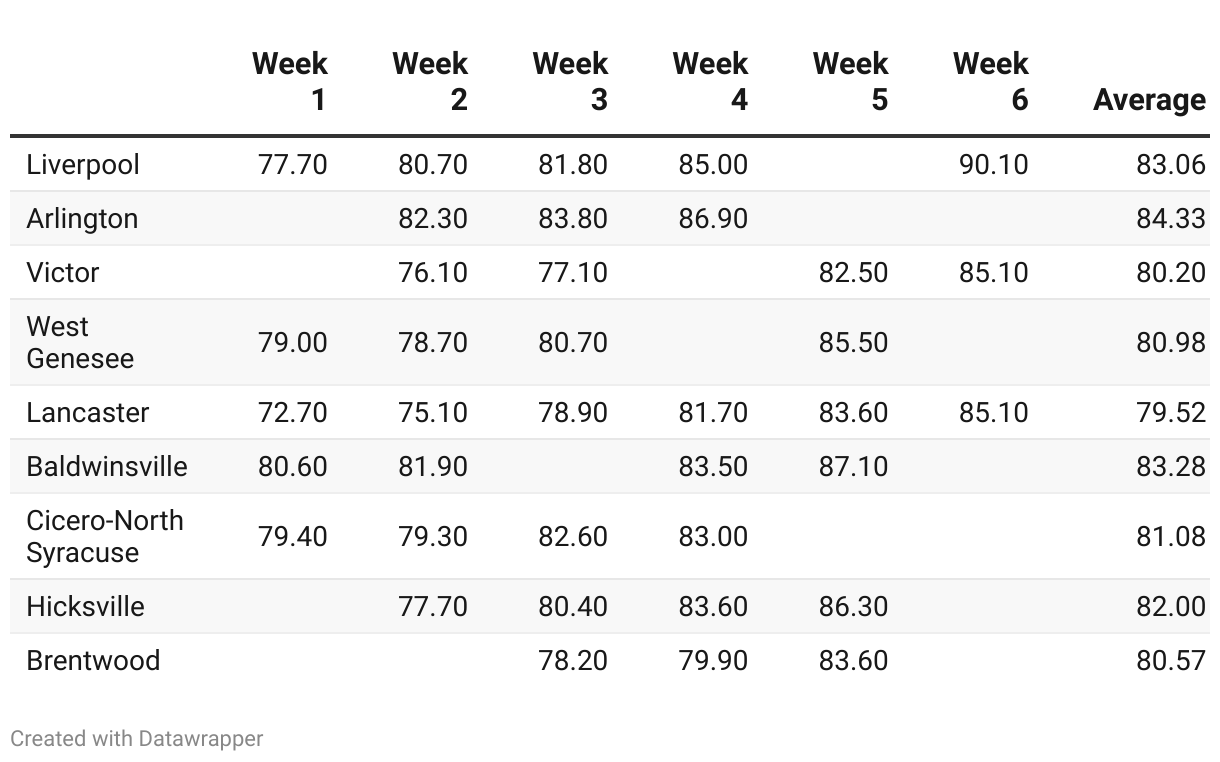
Task: Select the Brentwood row label
Action: point(93,661)
